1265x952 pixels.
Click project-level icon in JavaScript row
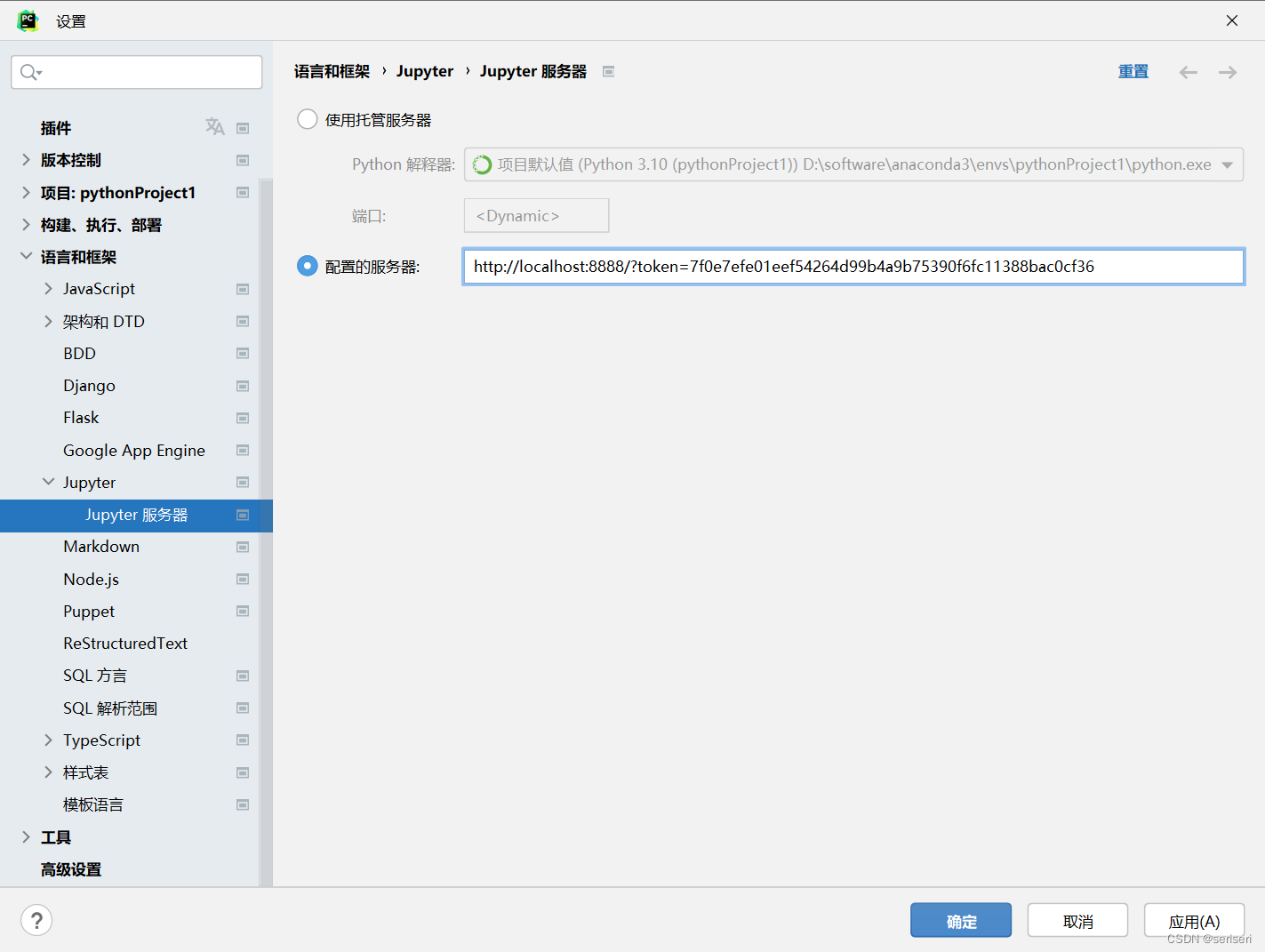point(243,289)
